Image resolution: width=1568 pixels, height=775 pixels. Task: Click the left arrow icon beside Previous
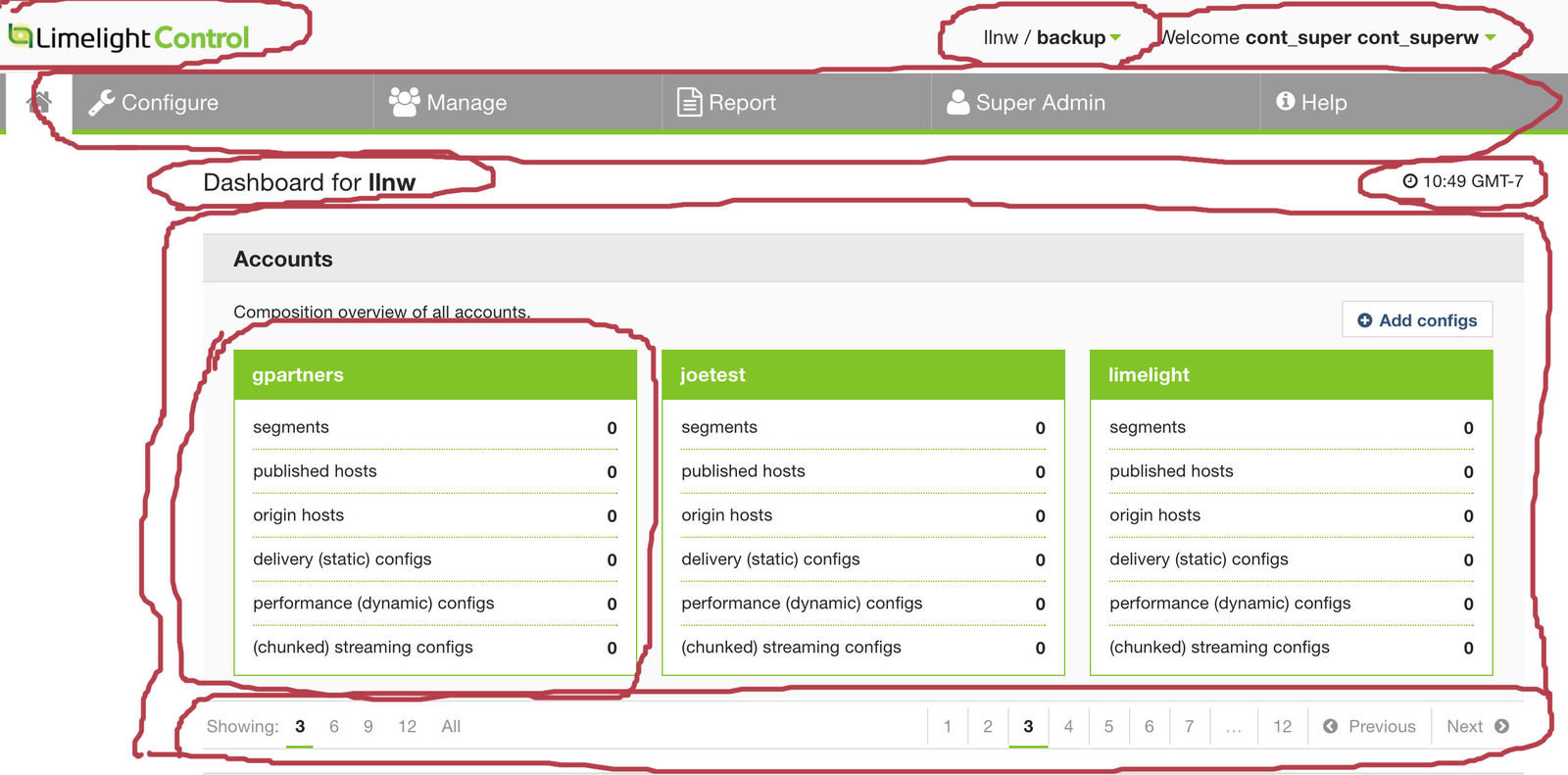click(x=1330, y=726)
